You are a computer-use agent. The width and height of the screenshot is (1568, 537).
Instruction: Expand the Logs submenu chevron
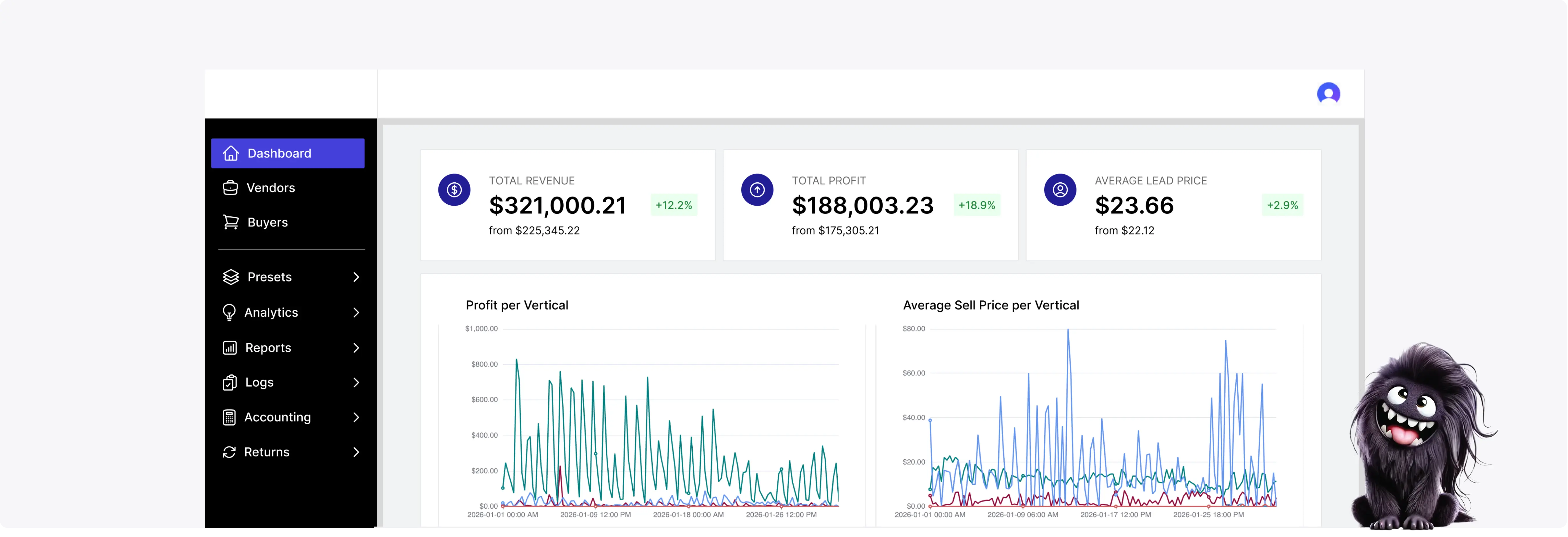(356, 382)
